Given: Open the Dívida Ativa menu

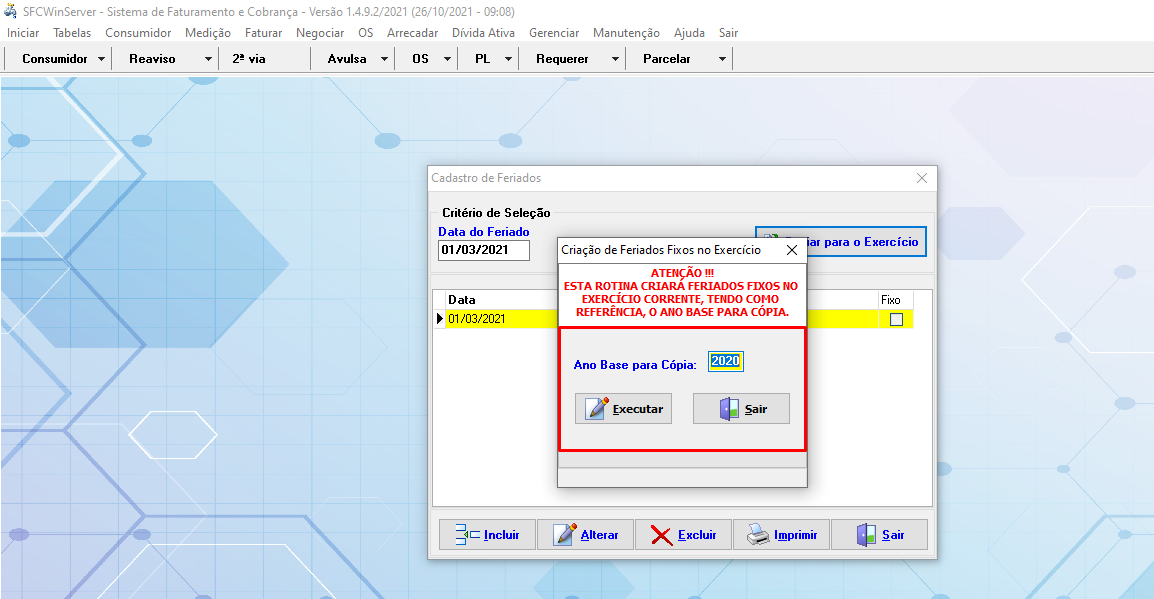Looking at the screenshot, I should (484, 33).
